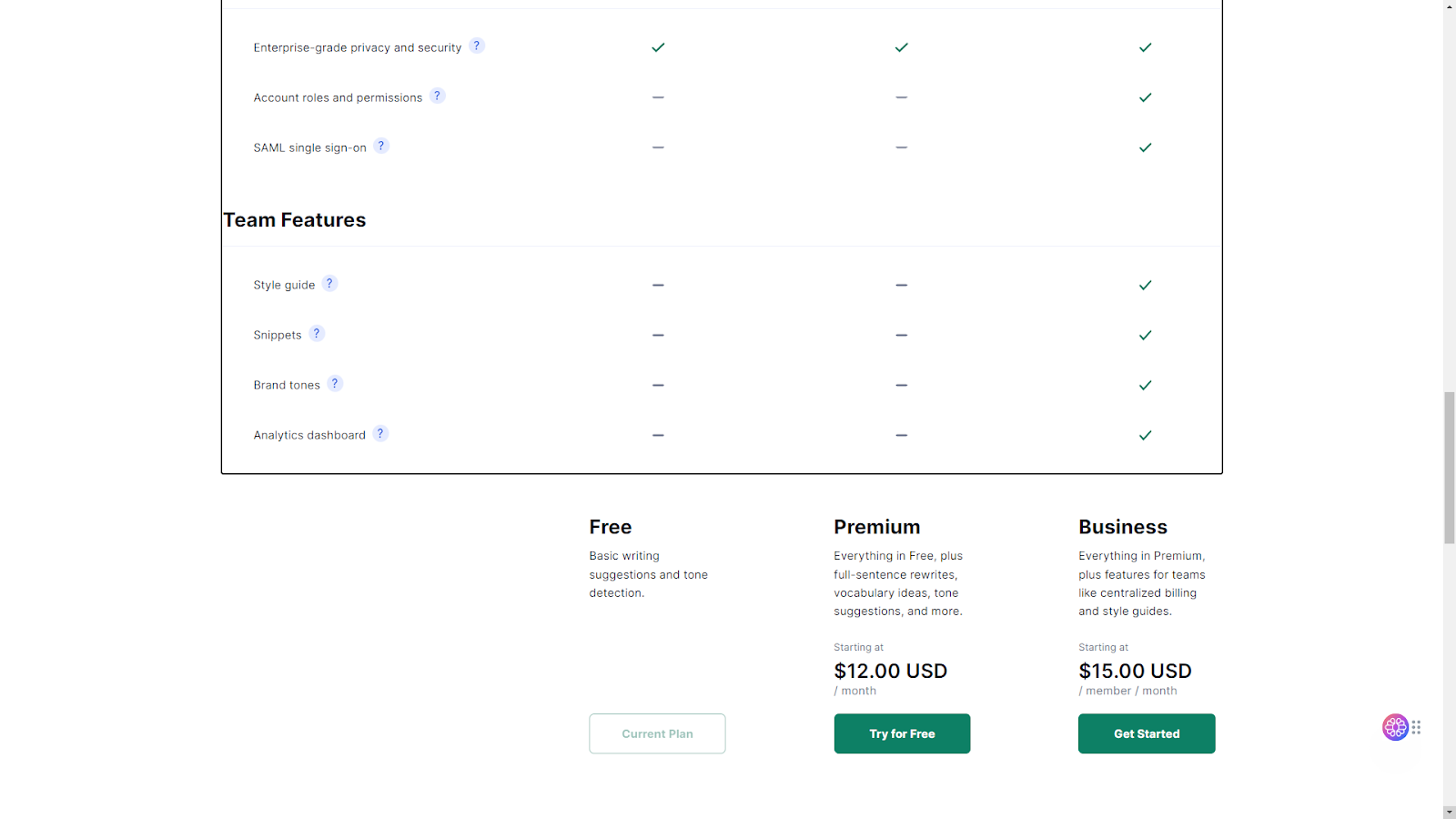Click the Premium checkmark for Enterprise-grade privacy
This screenshot has width=1456, height=819.
[x=902, y=47]
